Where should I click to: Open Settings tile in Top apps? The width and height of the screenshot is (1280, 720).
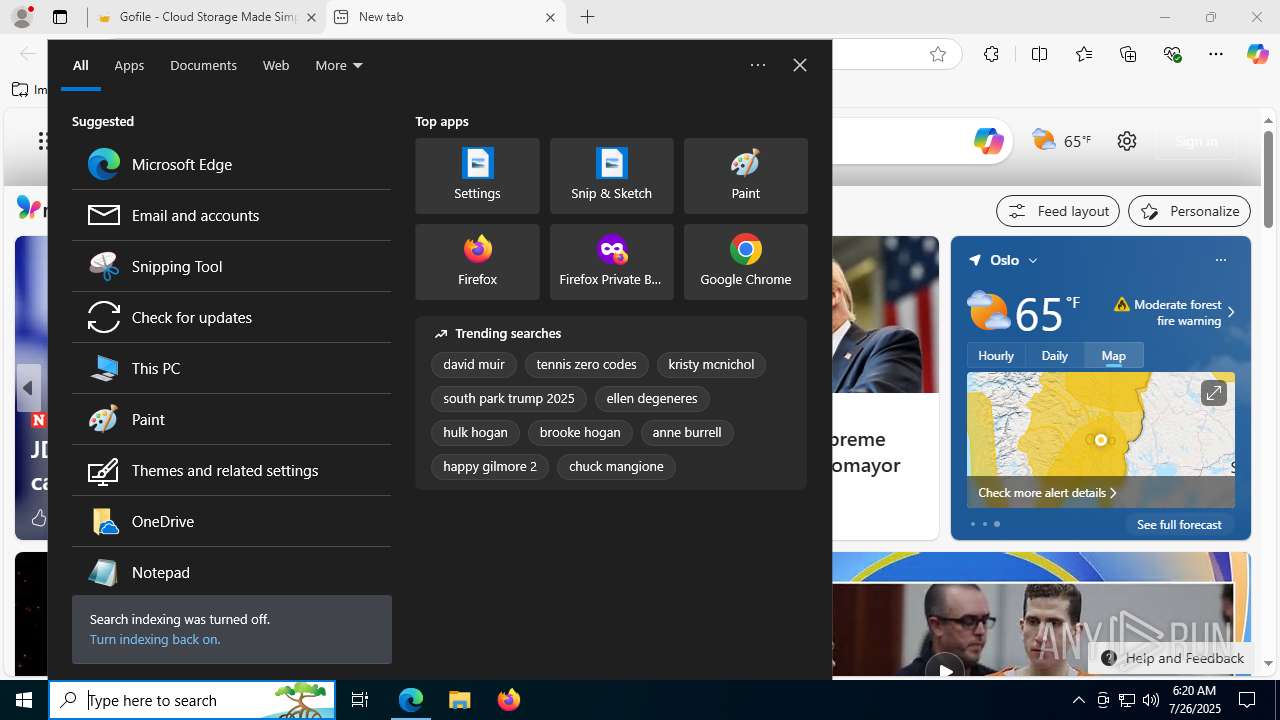tap(477, 176)
